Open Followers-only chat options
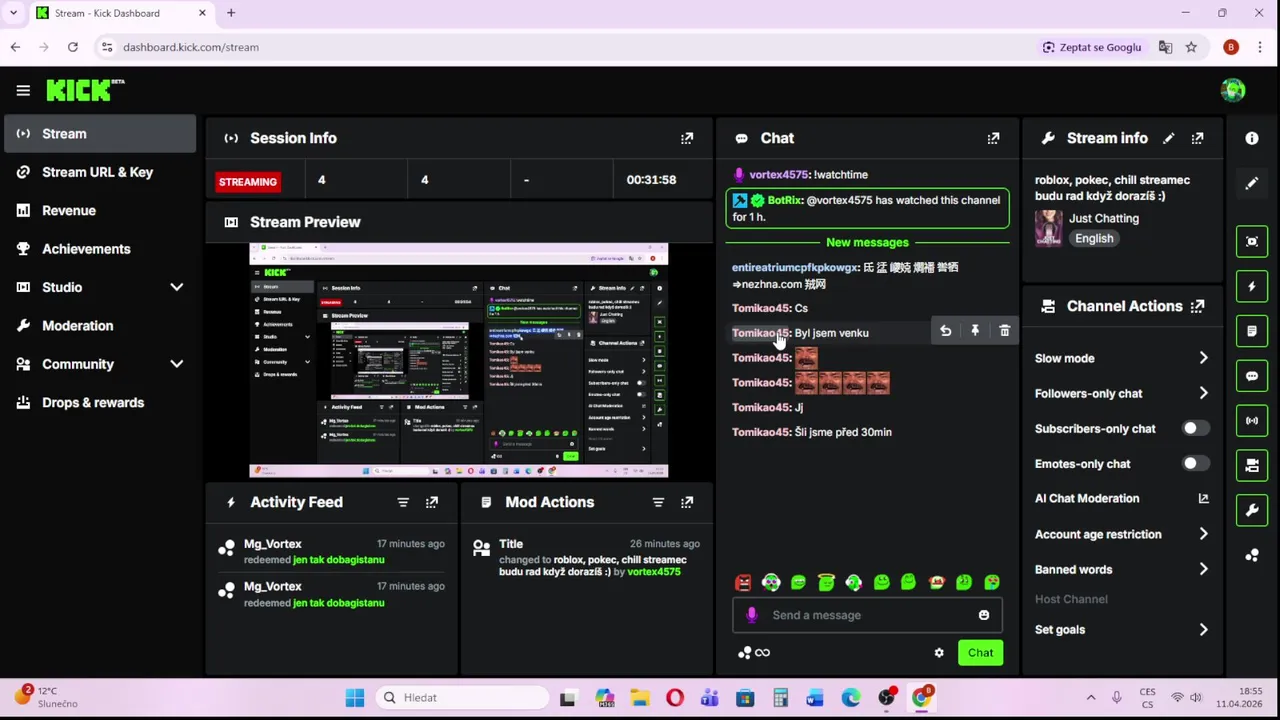The width and height of the screenshot is (1280, 720). pos(1122,393)
